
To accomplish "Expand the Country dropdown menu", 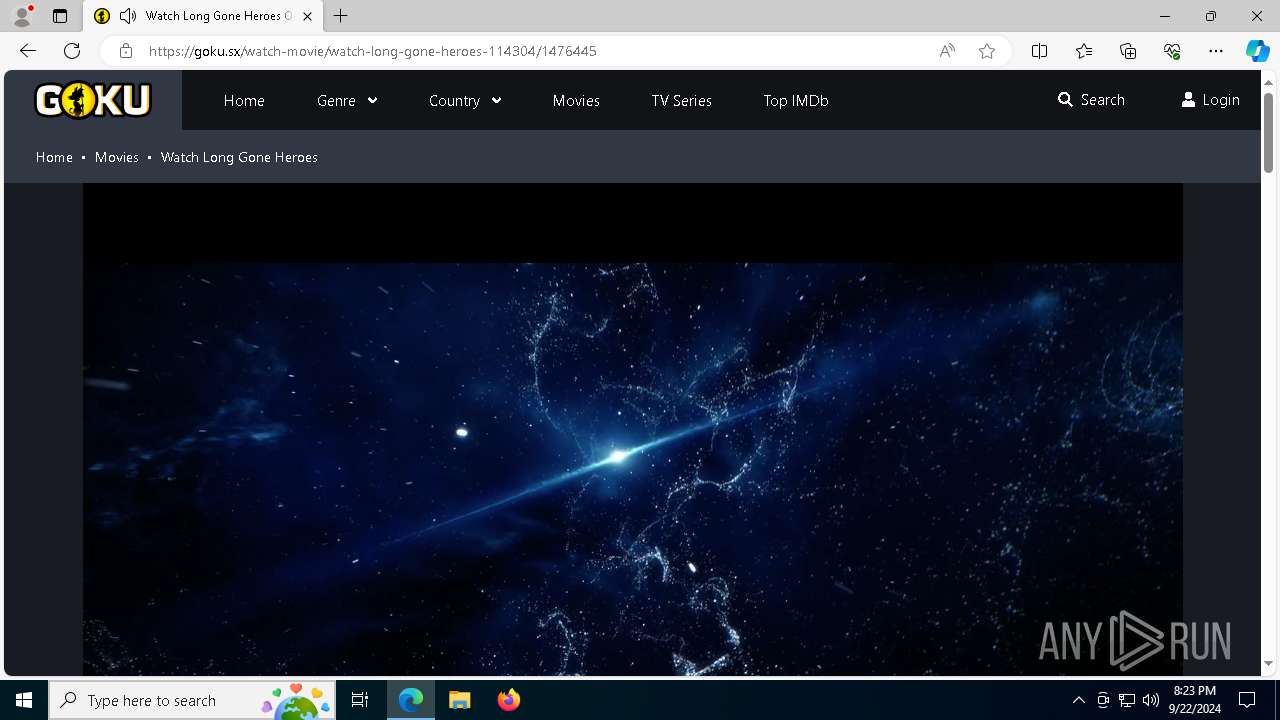I will coord(465,100).
